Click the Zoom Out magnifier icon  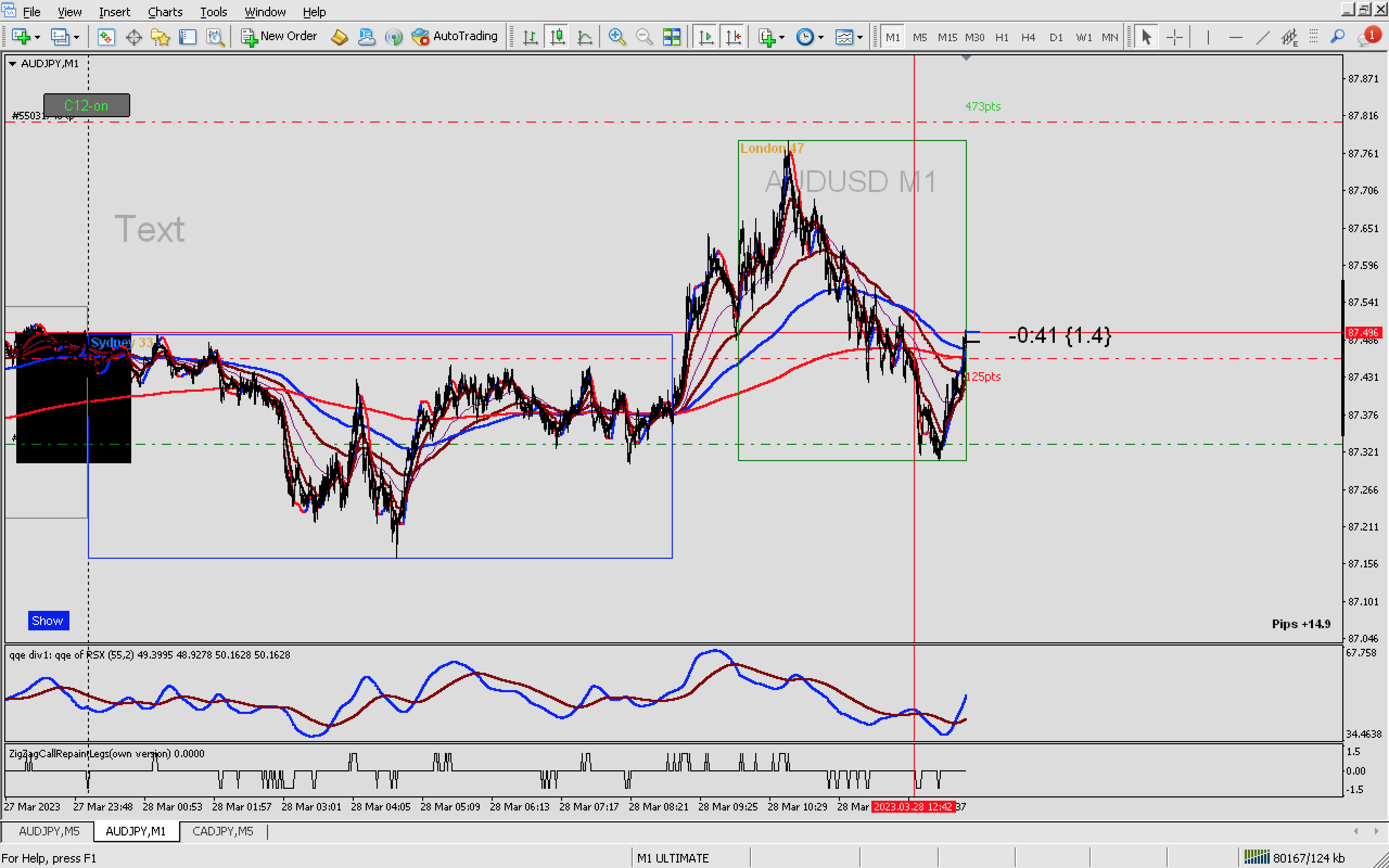pyautogui.click(x=644, y=37)
